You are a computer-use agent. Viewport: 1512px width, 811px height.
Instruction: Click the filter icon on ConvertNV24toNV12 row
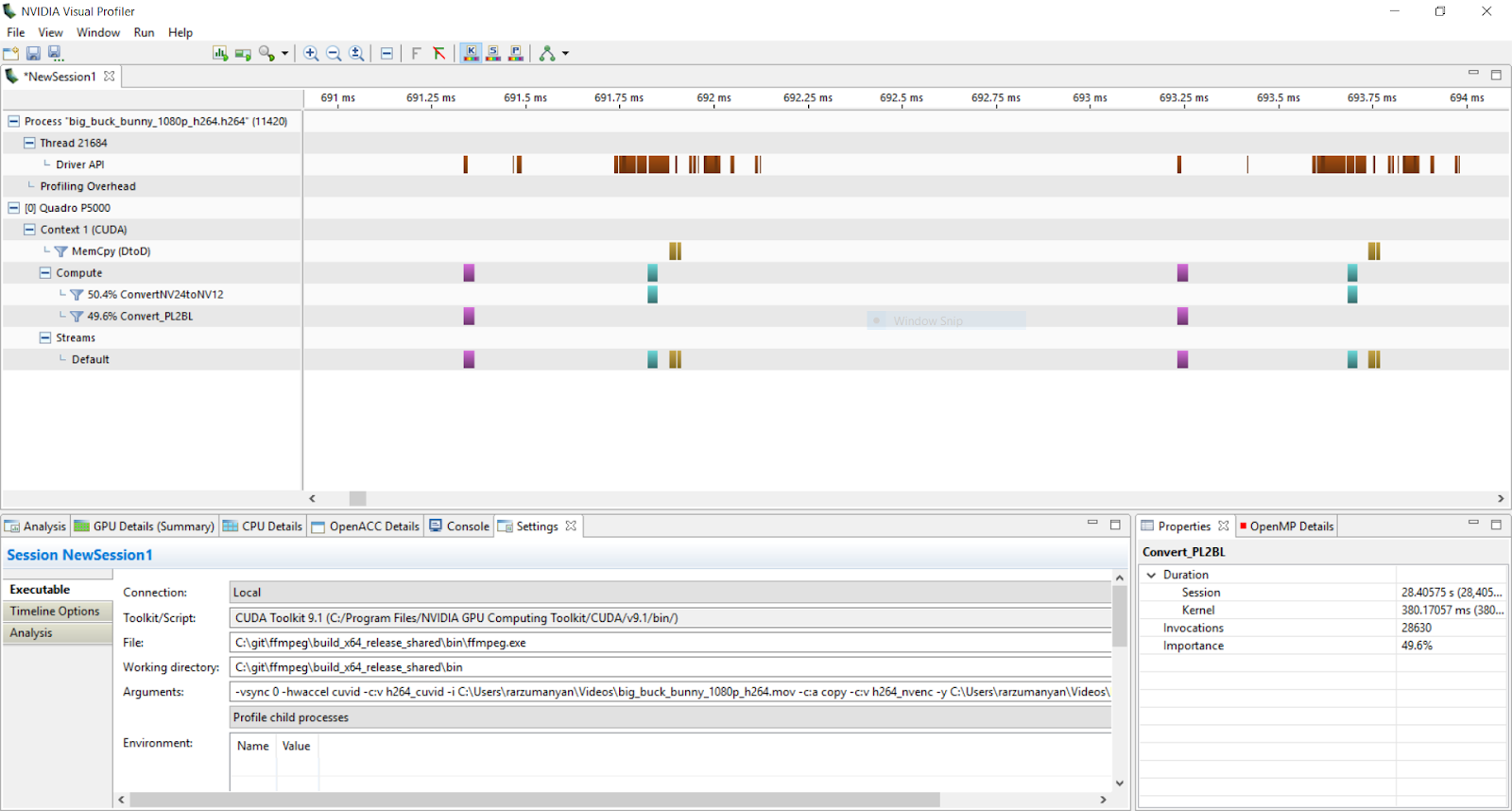77,295
